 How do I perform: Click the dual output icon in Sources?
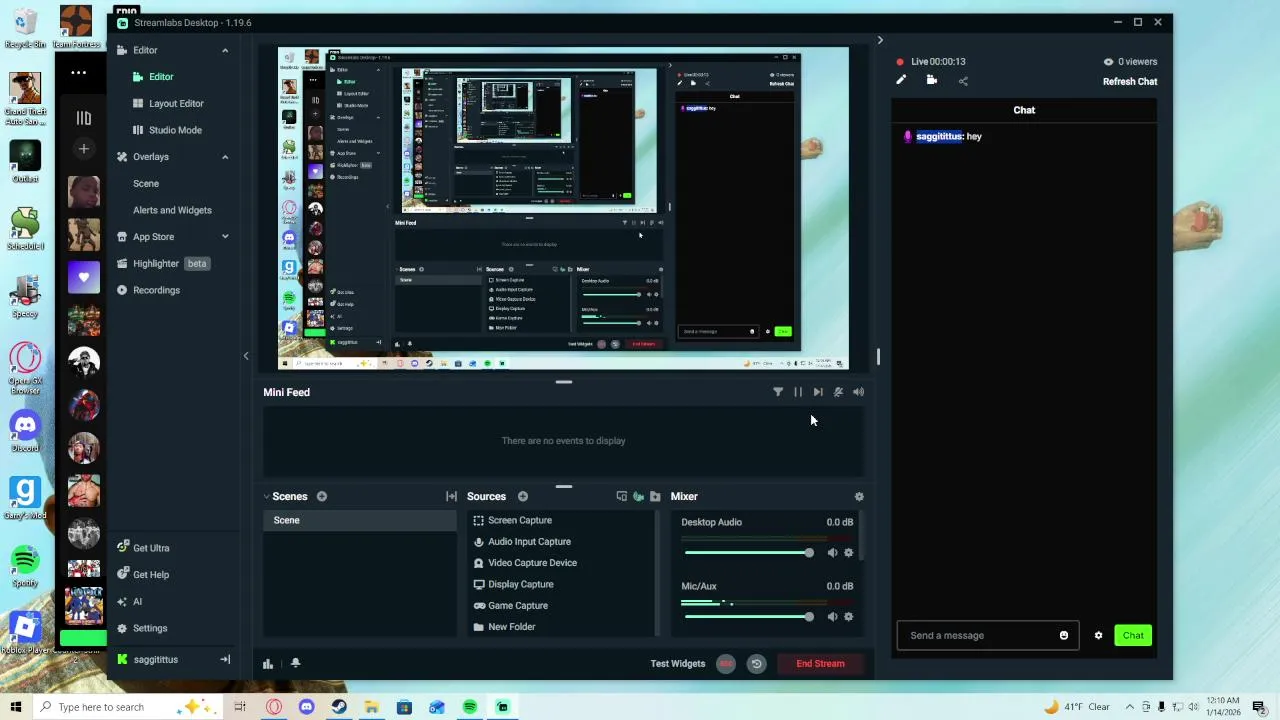(621, 496)
